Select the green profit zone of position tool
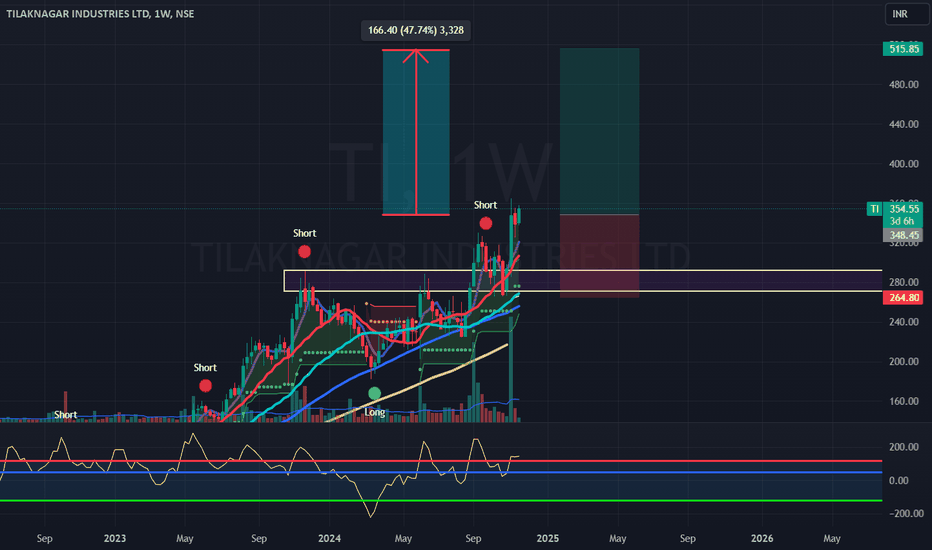The image size is (932, 550). [x=599, y=131]
